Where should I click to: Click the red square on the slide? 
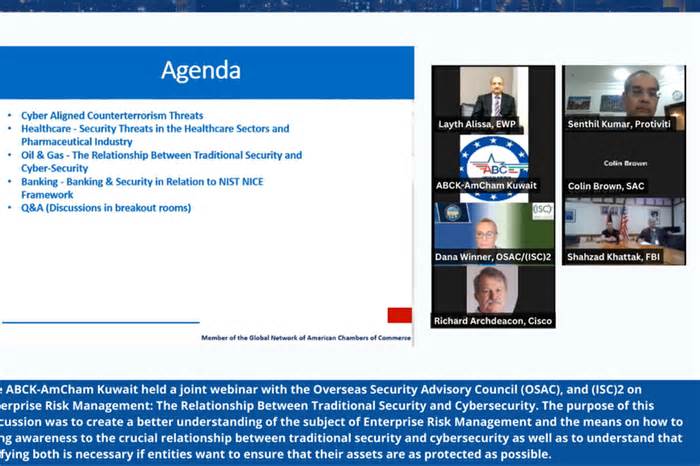point(400,315)
